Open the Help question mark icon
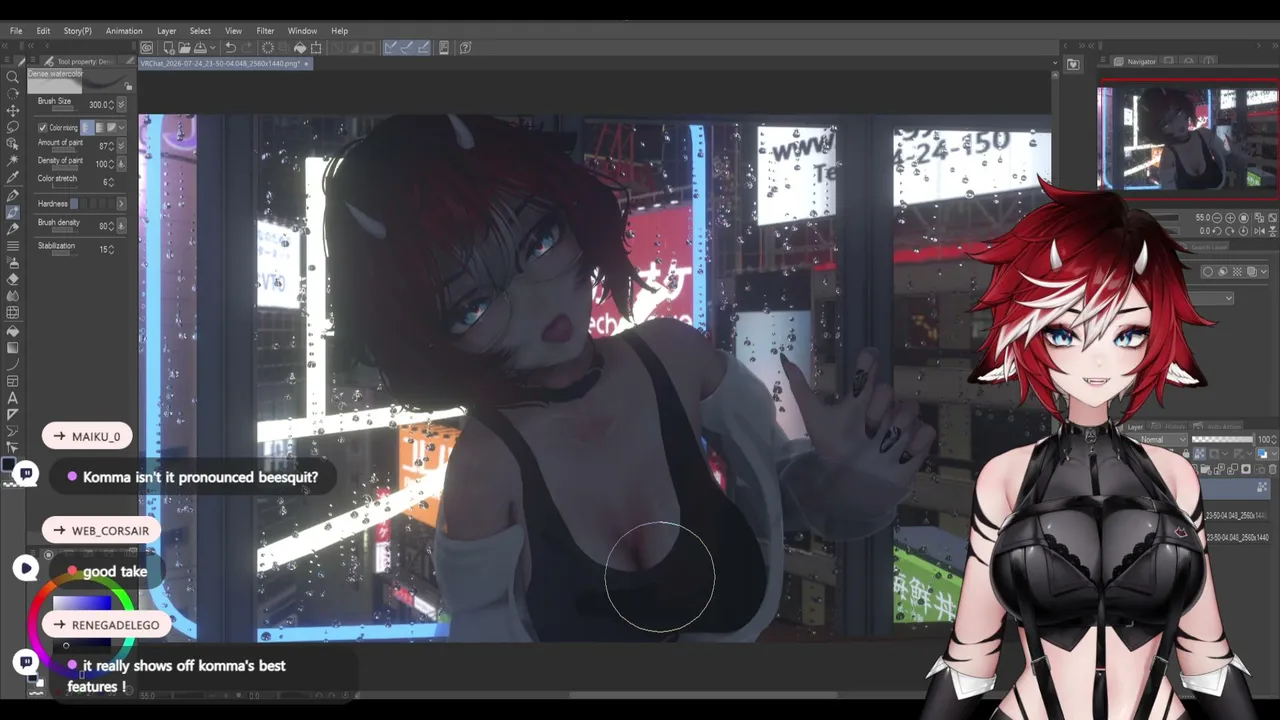Image resolution: width=1280 pixels, height=720 pixels. pos(465,47)
